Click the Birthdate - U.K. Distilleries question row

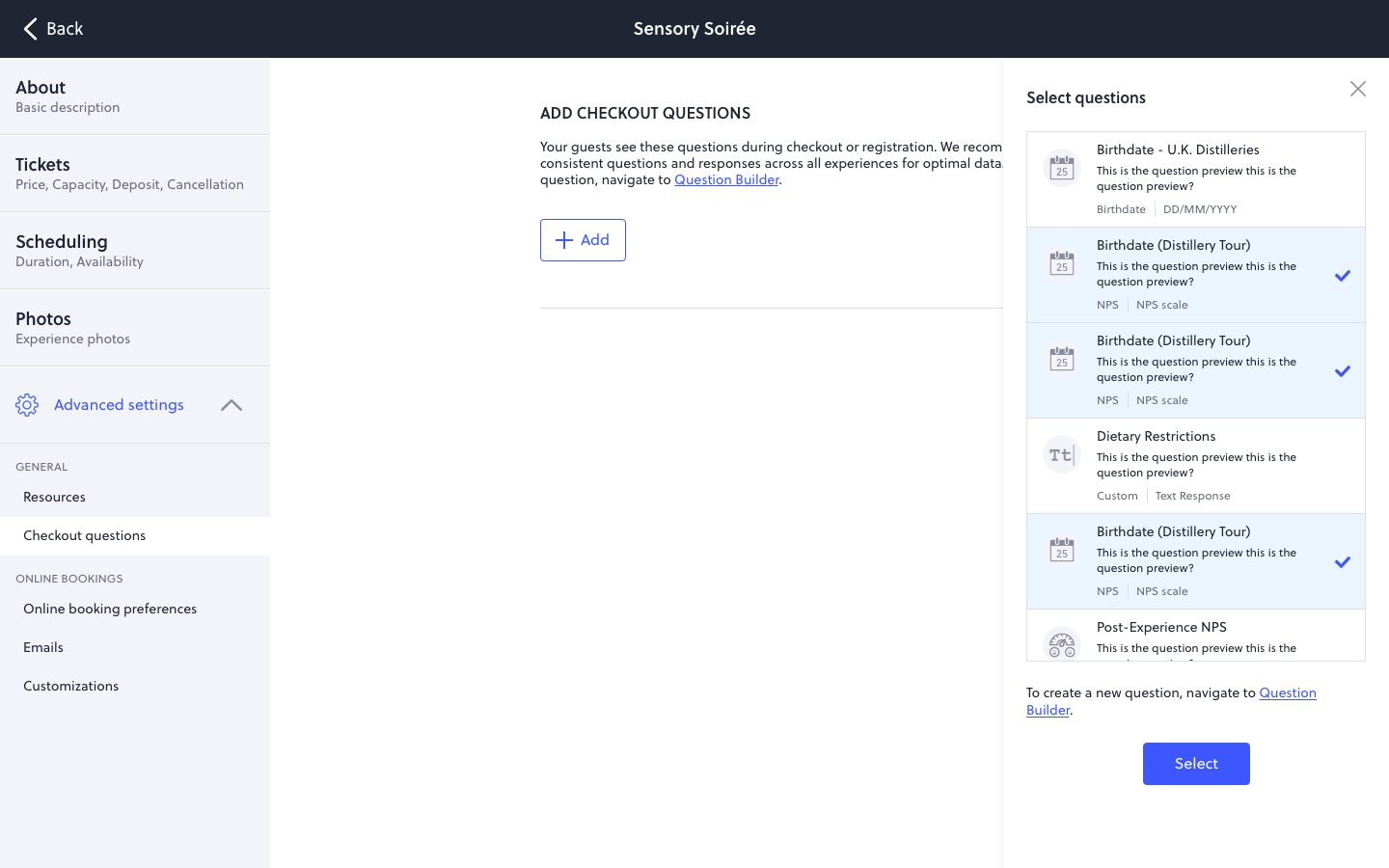[1196, 178]
